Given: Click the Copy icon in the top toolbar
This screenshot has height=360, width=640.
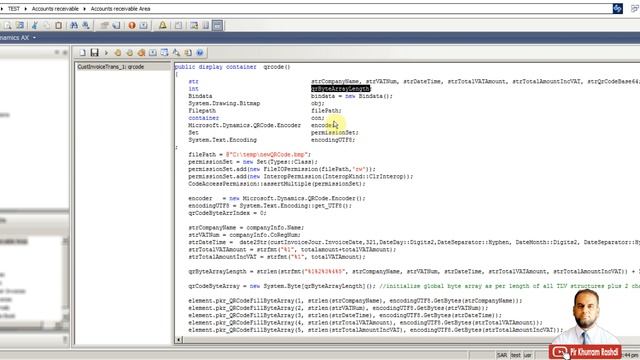Looking at the screenshot, I should [47, 25].
